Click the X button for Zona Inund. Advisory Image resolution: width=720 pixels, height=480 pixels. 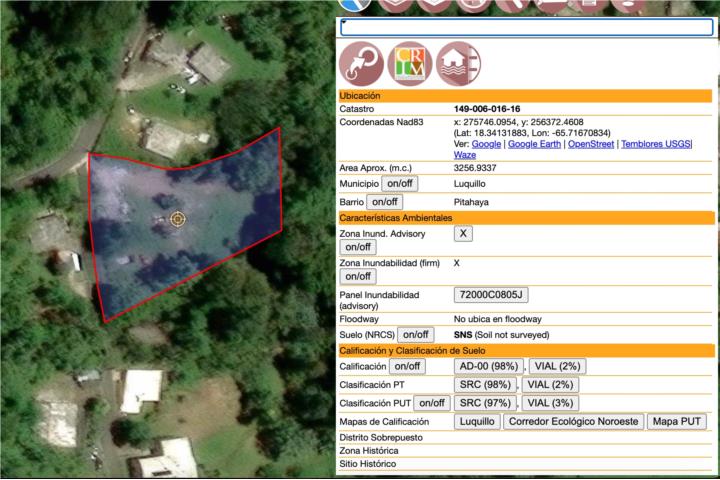coord(463,234)
